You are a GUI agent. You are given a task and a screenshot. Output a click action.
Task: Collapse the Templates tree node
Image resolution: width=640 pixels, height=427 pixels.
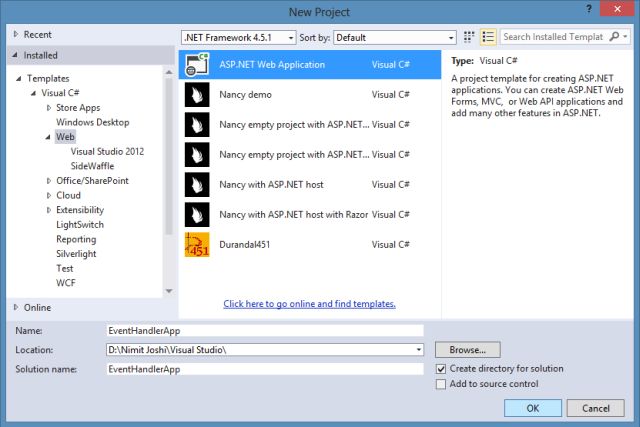pyautogui.click(x=19, y=78)
